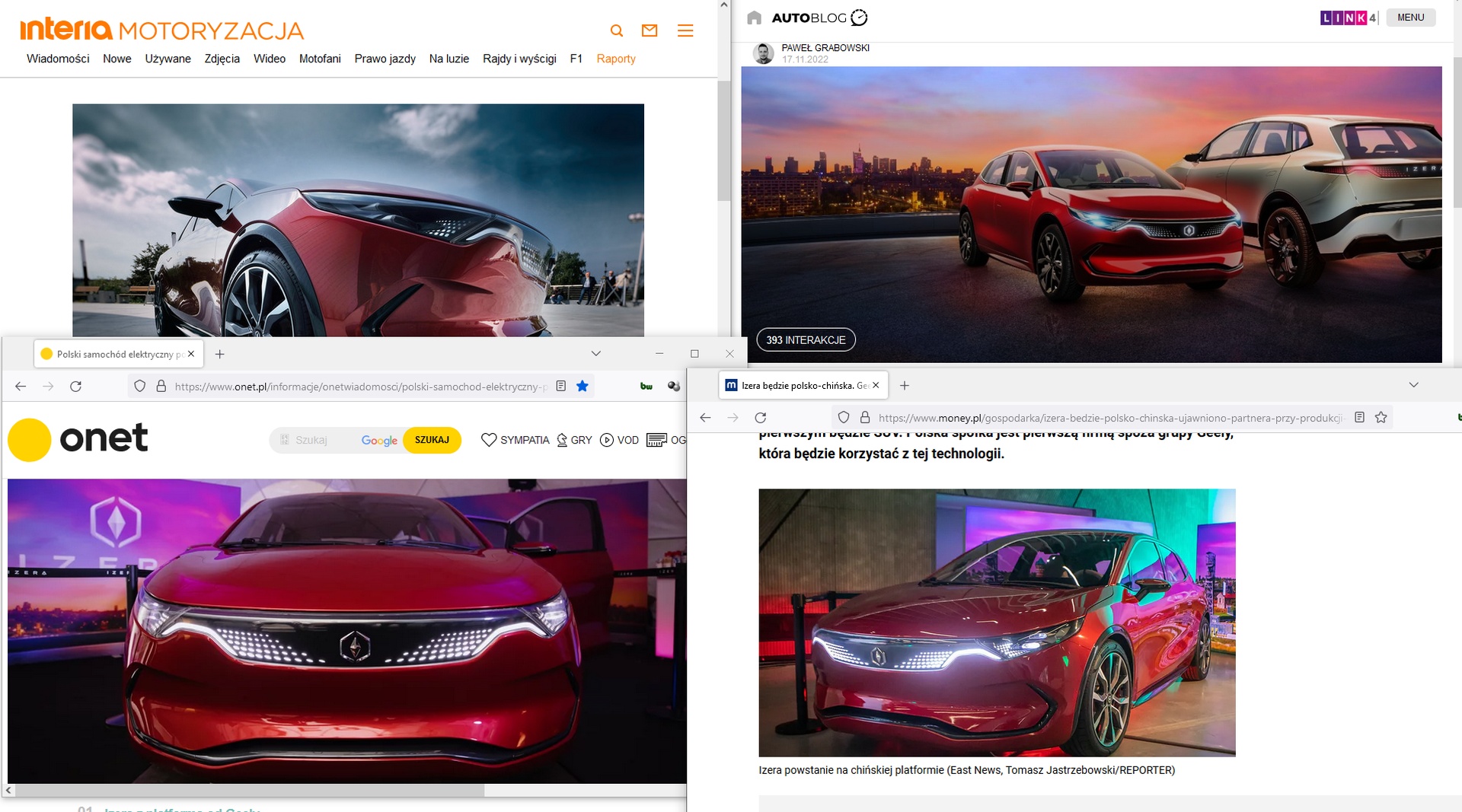Open new tab in money.pl window
This screenshot has height=812, width=1462.
905,386
